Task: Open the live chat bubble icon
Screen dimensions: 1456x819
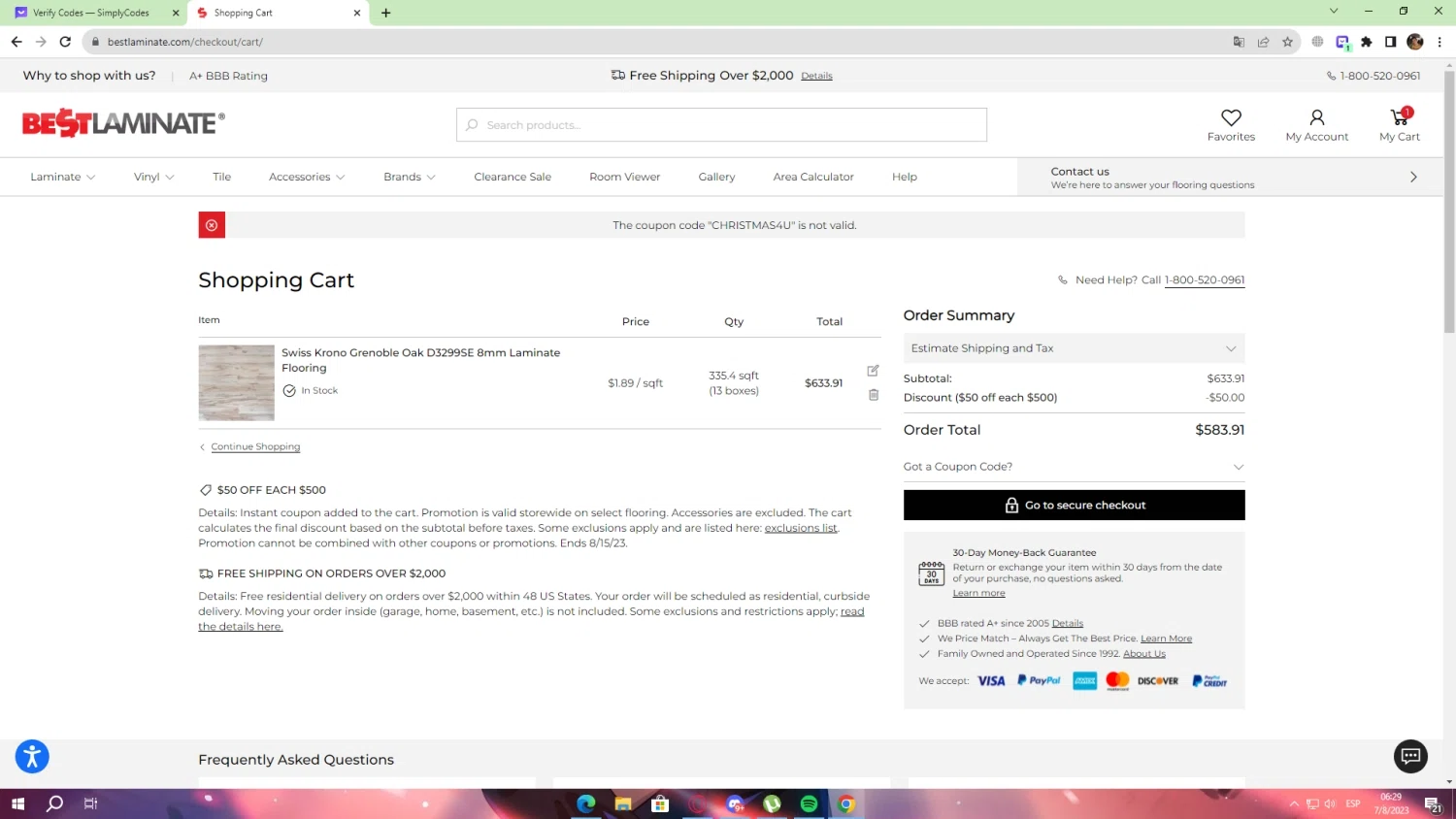Action: point(1410,756)
